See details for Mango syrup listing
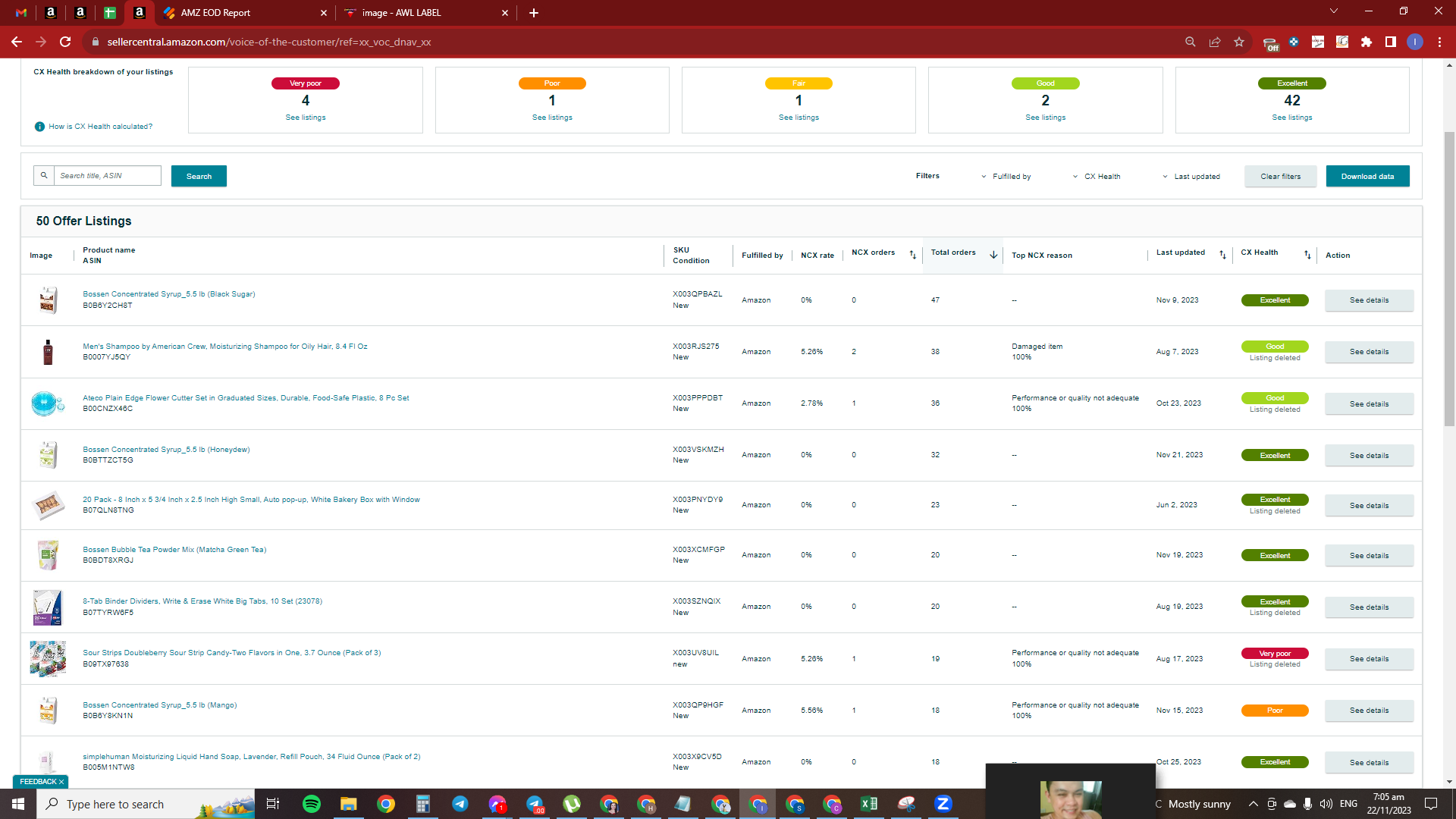 tap(1369, 711)
